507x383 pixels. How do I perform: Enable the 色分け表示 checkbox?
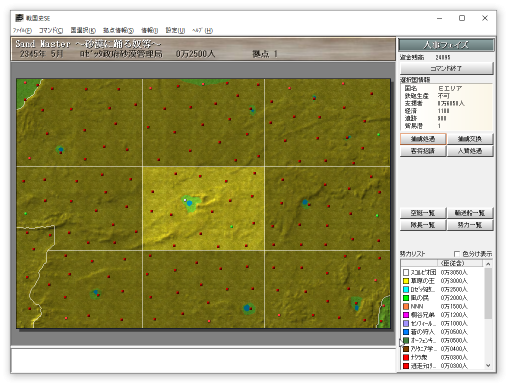coord(457,254)
